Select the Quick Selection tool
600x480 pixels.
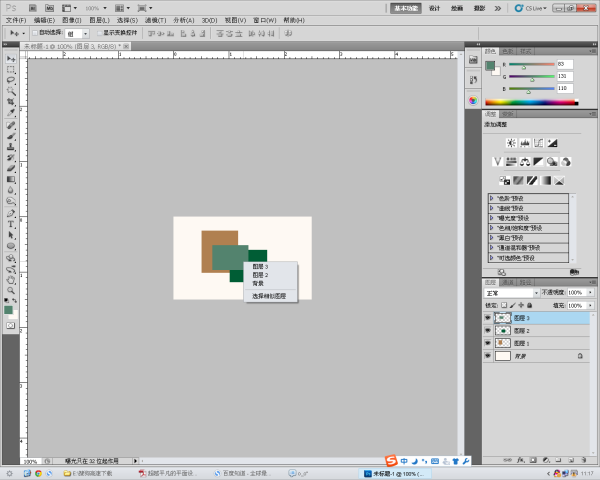coord(11,91)
